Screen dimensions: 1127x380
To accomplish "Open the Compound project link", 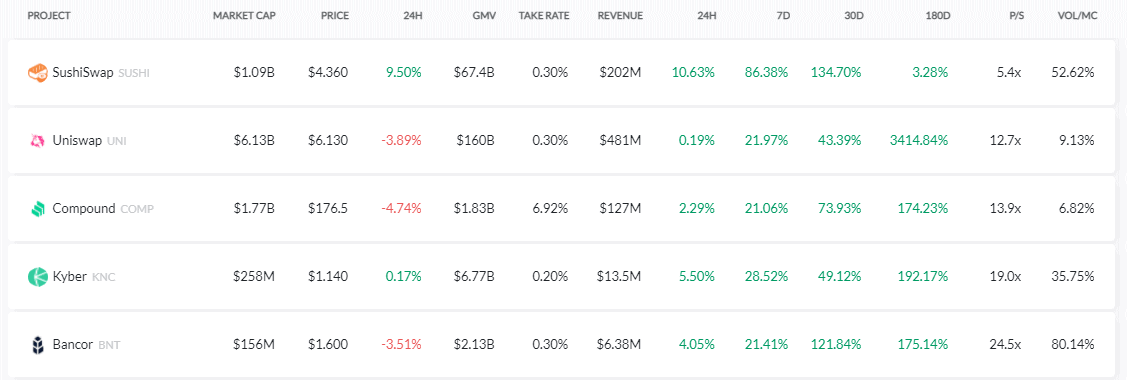I will coord(84,209).
